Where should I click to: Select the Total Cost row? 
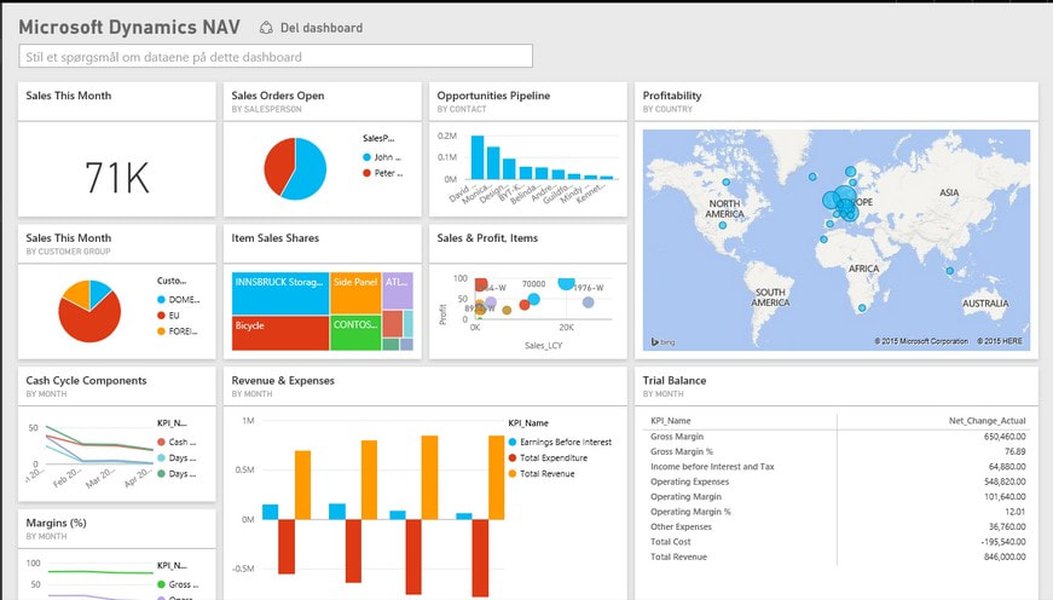(837, 542)
